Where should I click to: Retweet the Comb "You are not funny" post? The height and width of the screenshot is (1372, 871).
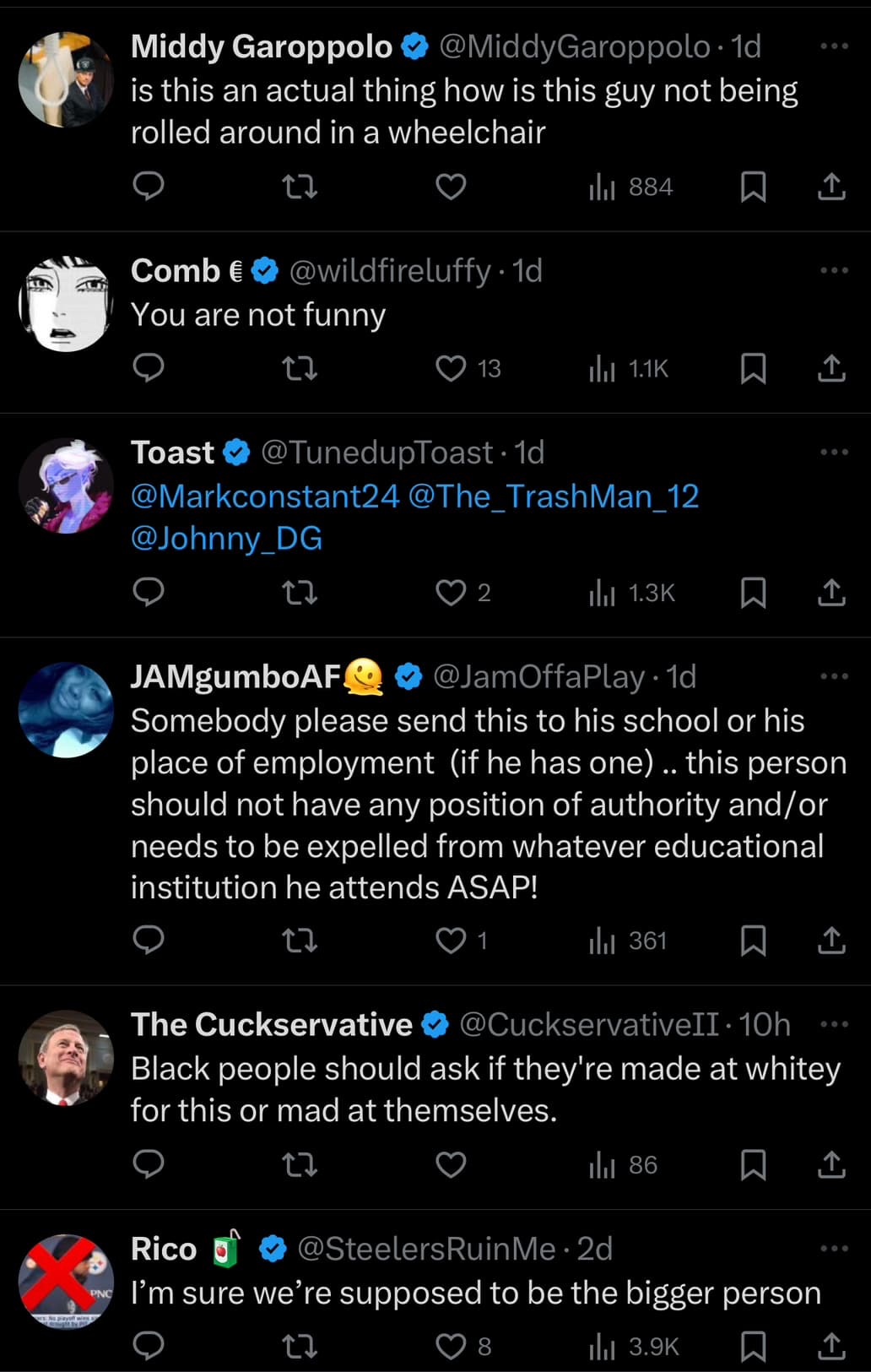coord(299,368)
